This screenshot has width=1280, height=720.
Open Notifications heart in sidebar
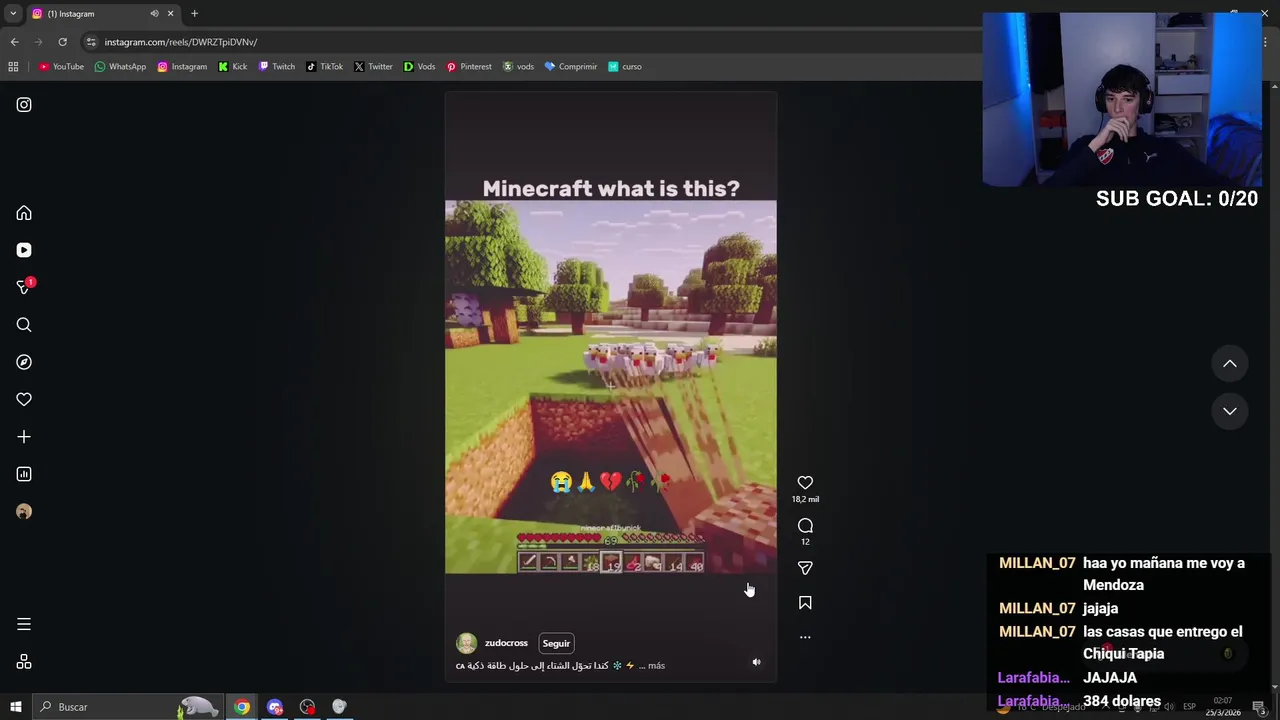[24, 399]
